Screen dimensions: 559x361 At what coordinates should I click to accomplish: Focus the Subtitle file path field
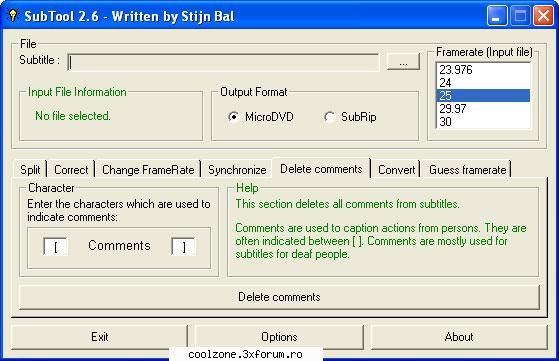[x=223, y=63]
